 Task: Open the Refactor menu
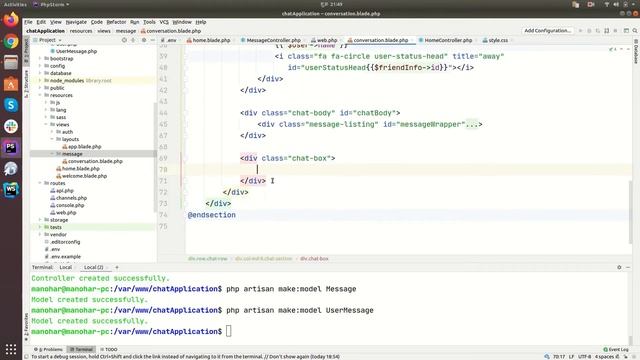pyautogui.click(x=116, y=22)
